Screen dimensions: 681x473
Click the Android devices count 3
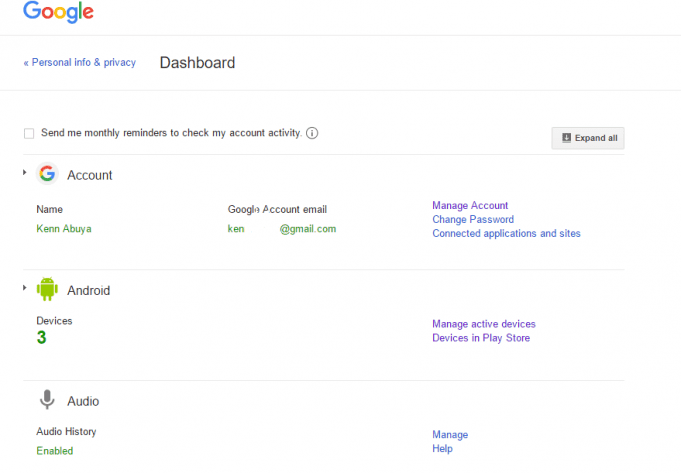click(41, 337)
